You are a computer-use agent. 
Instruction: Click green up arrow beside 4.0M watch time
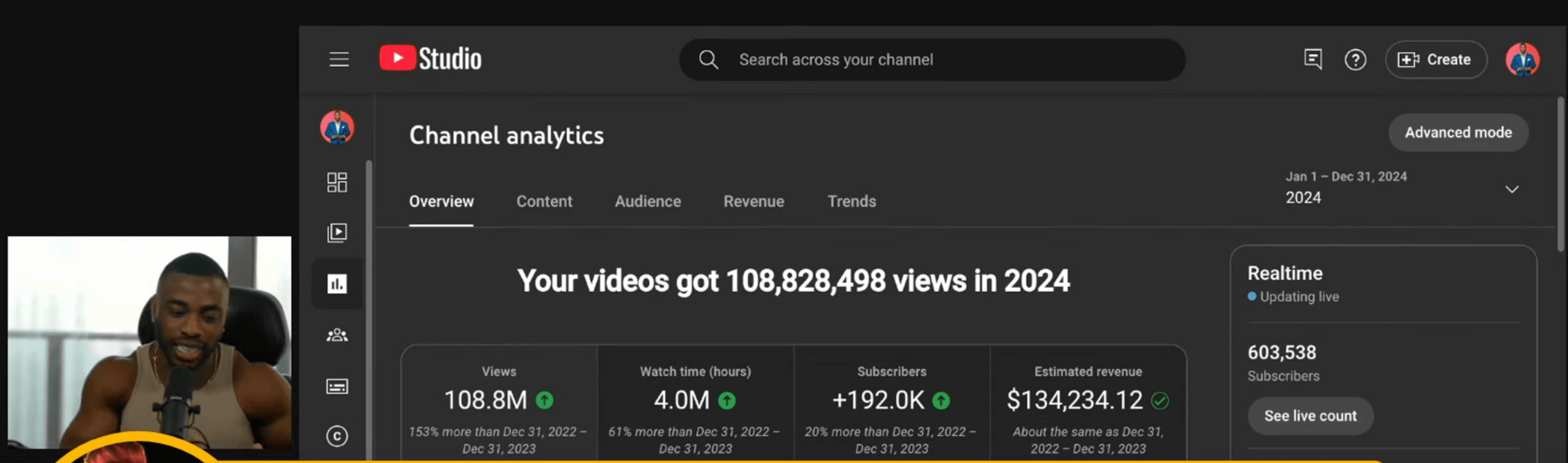[x=727, y=400]
